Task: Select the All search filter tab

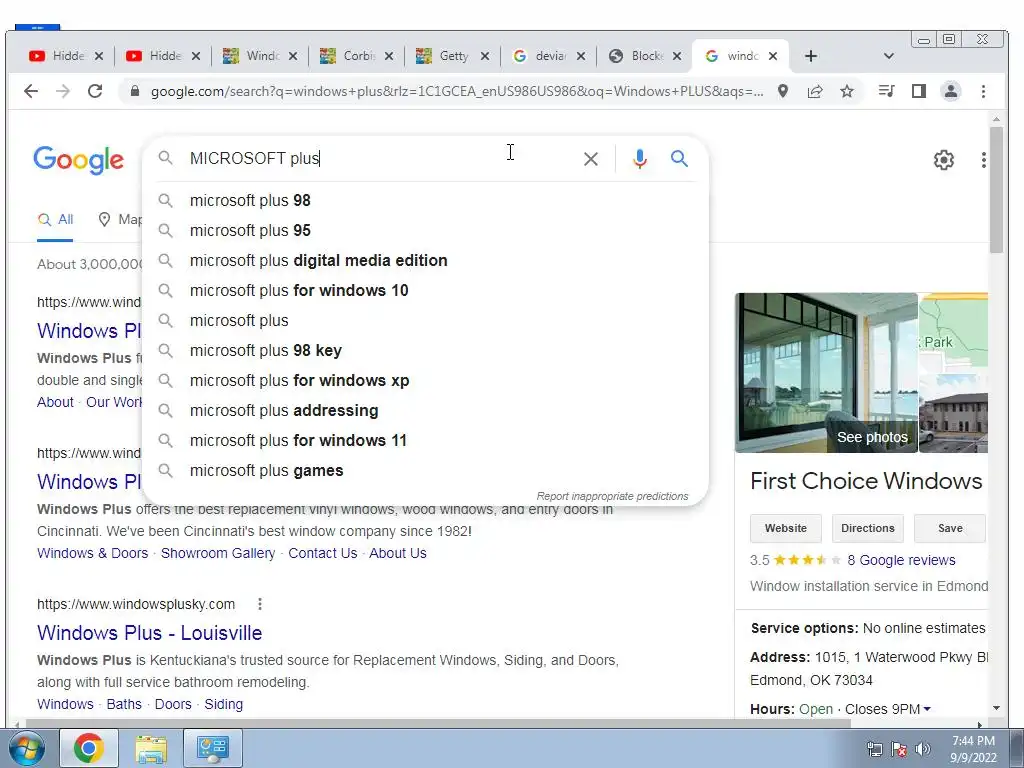Action: 56,220
